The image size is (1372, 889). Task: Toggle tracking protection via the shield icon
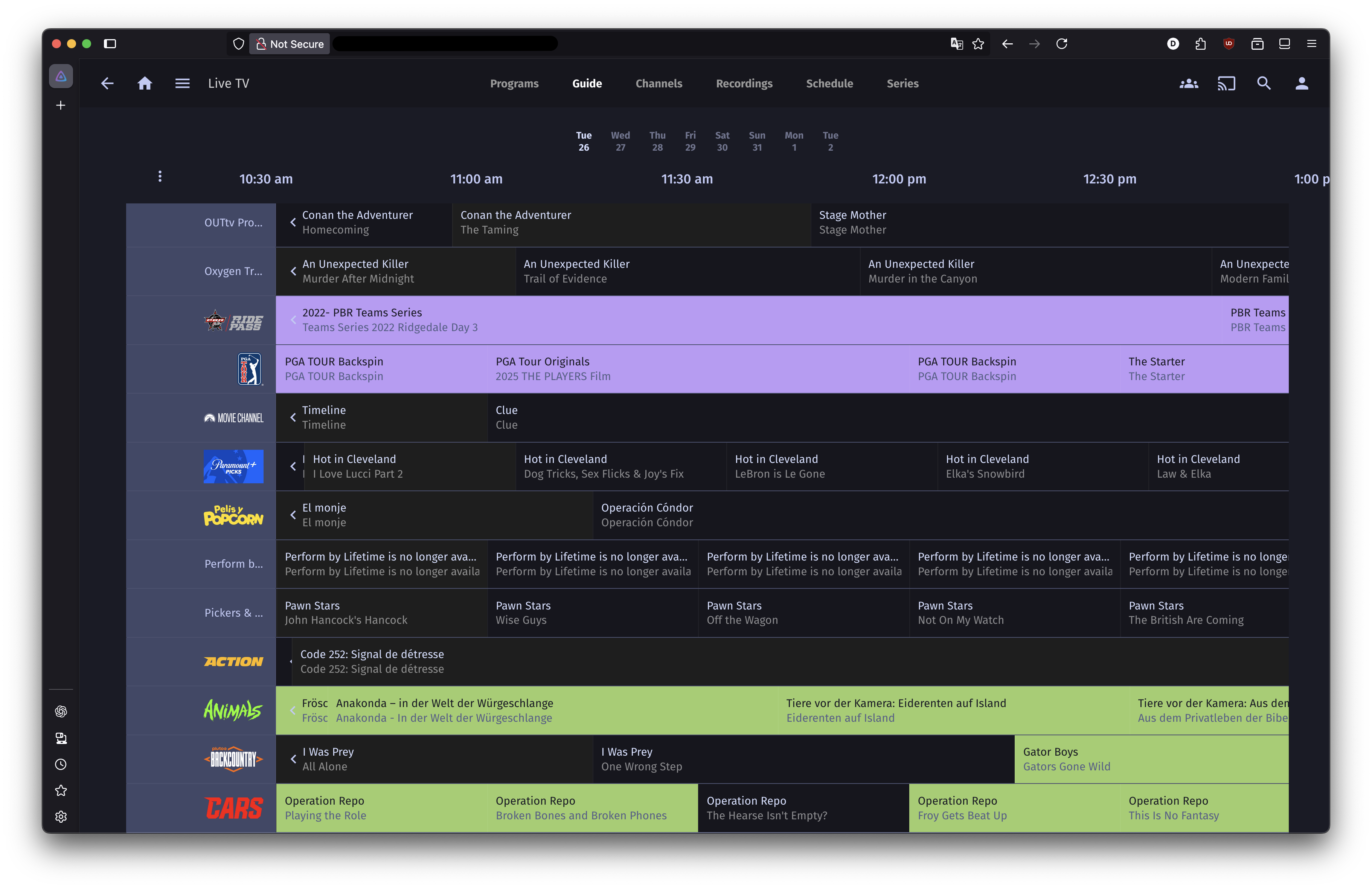click(238, 43)
